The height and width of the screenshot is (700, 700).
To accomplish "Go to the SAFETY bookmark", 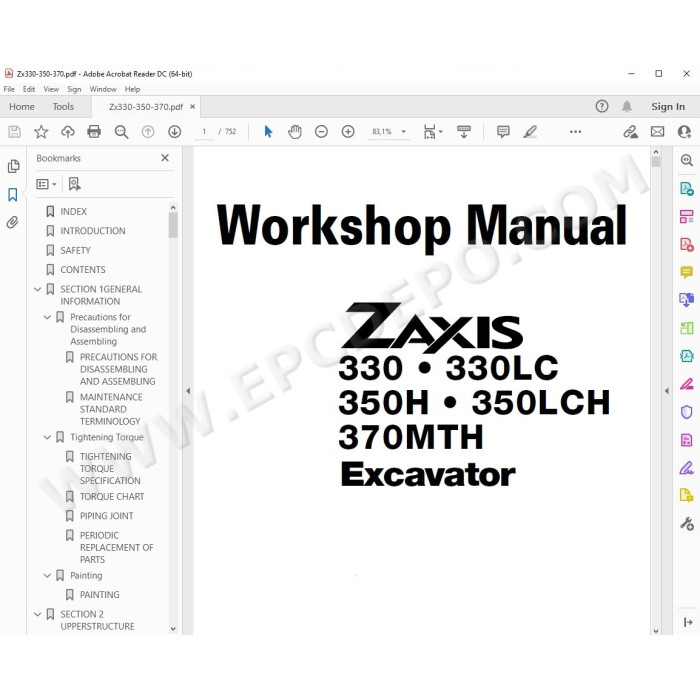I will coord(75,250).
